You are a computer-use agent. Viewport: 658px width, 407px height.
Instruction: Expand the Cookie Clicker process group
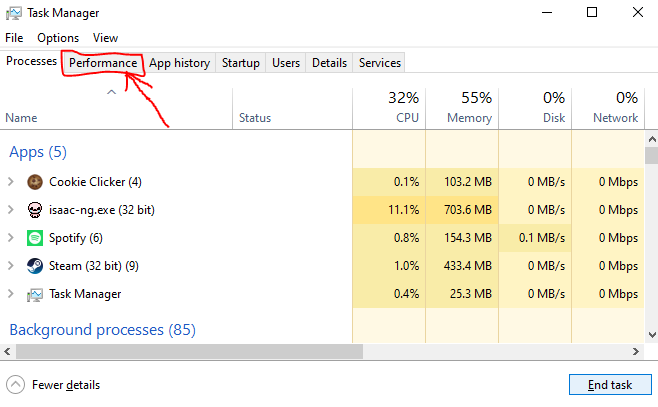point(11,182)
